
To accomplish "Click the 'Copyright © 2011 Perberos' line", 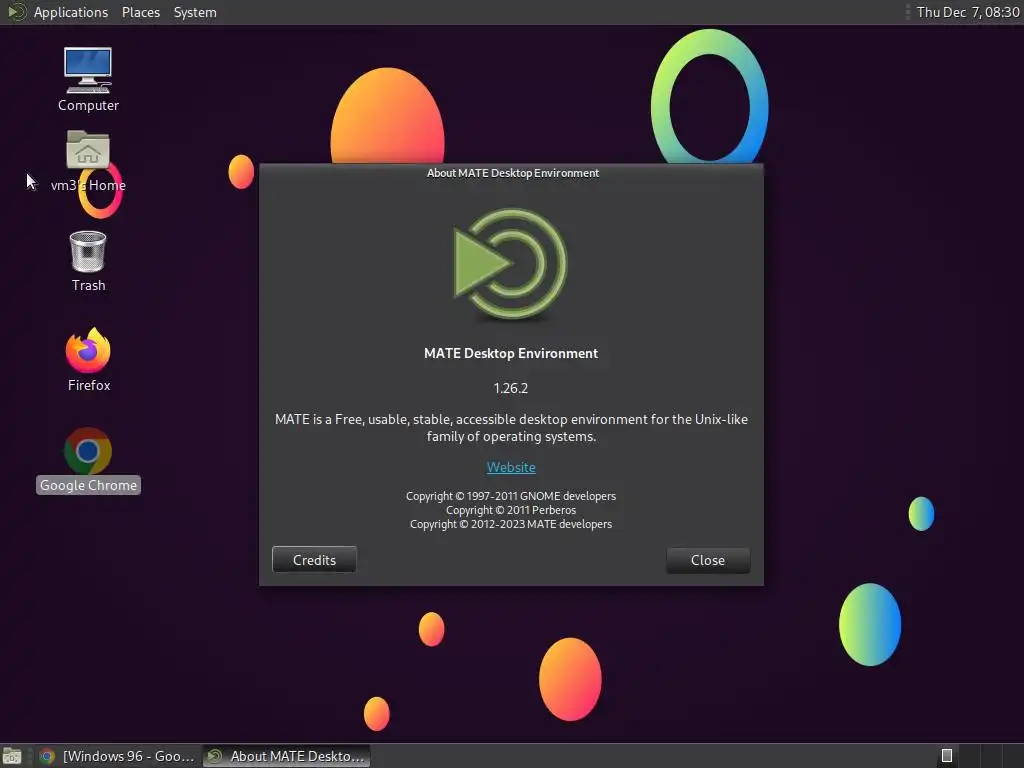I will [511, 510].
